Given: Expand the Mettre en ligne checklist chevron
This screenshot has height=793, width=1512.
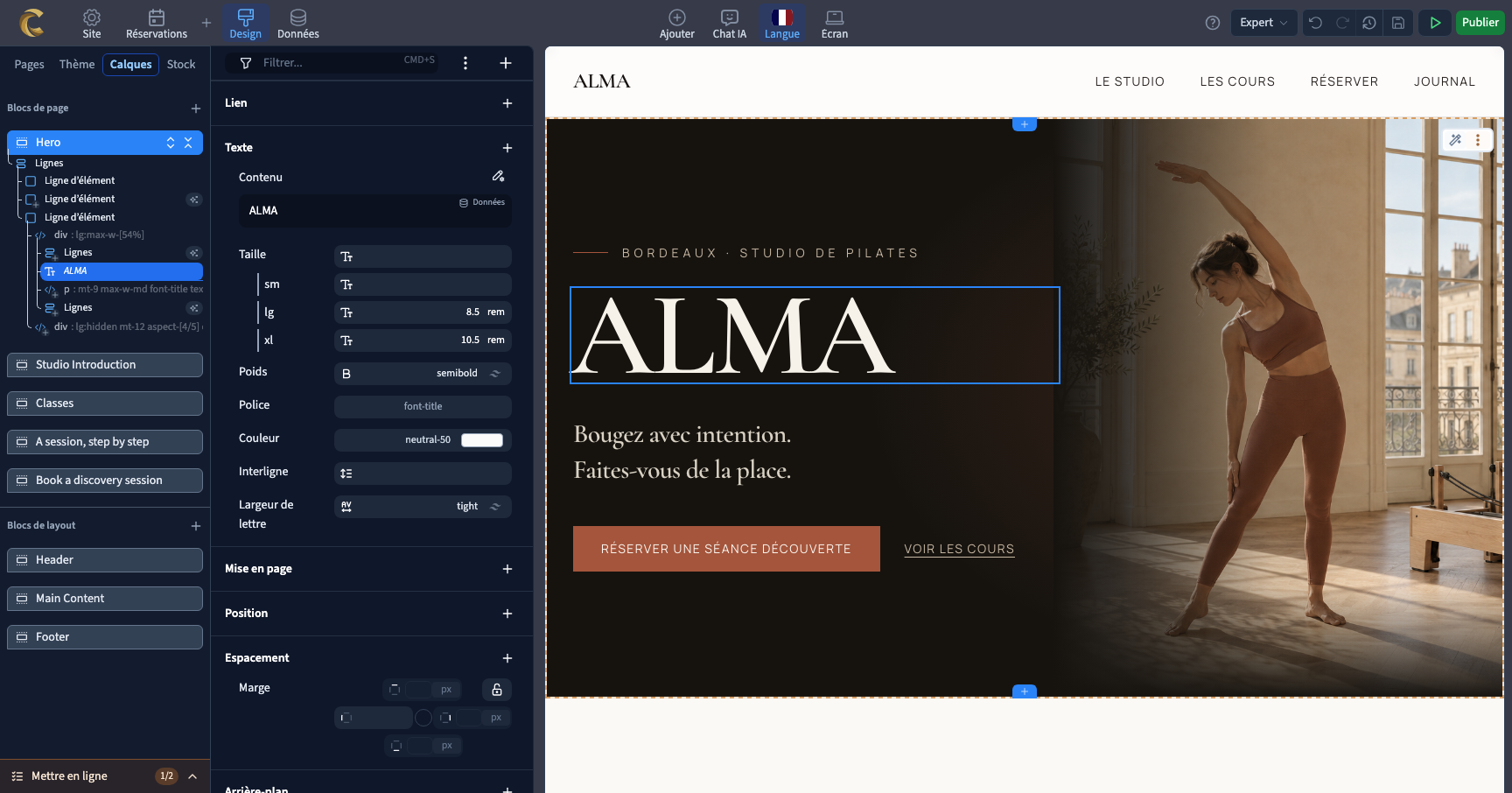Looking at the screenshot, I should (192, 776).
